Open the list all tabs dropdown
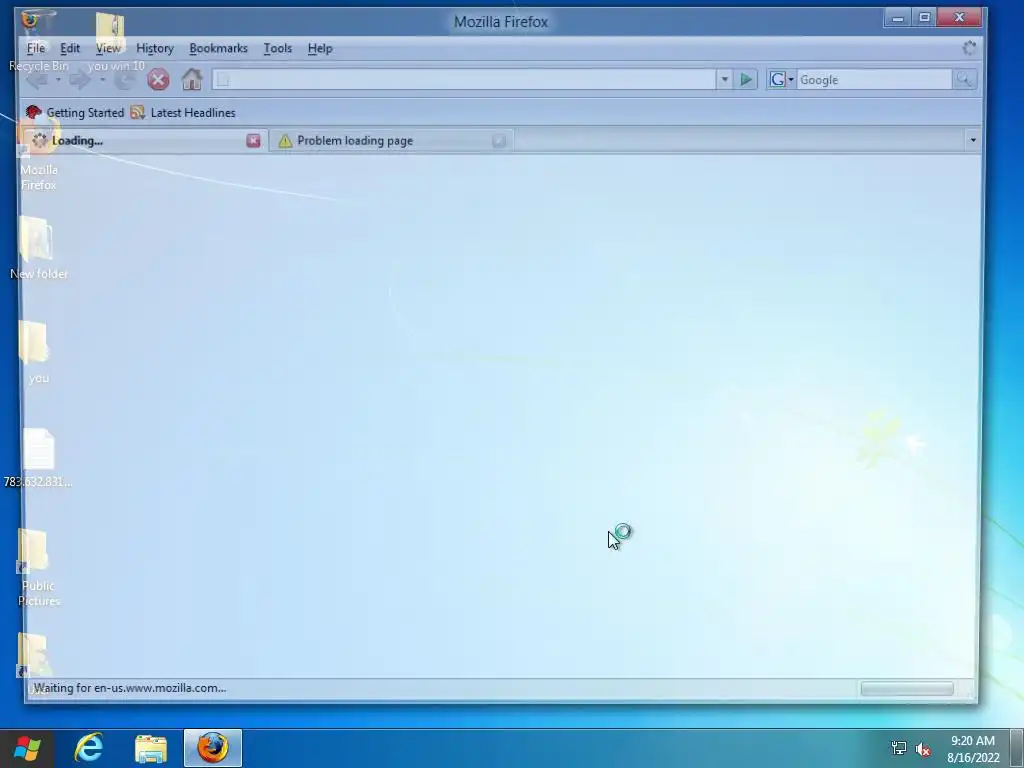The image size is (1024, 768). pyautogui.click(x=973, y=140)
